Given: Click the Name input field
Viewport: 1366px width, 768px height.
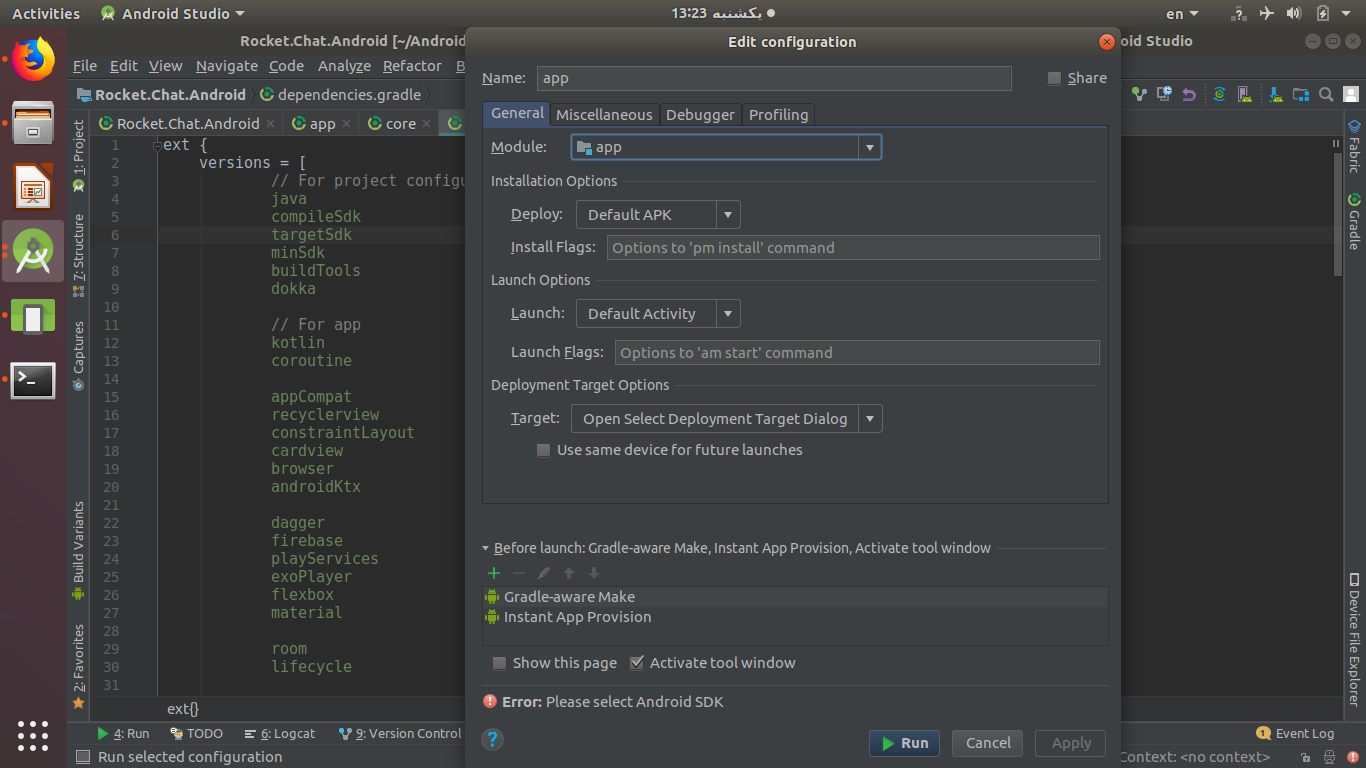Looking at the screenshot, I should (x=774, y=78).
